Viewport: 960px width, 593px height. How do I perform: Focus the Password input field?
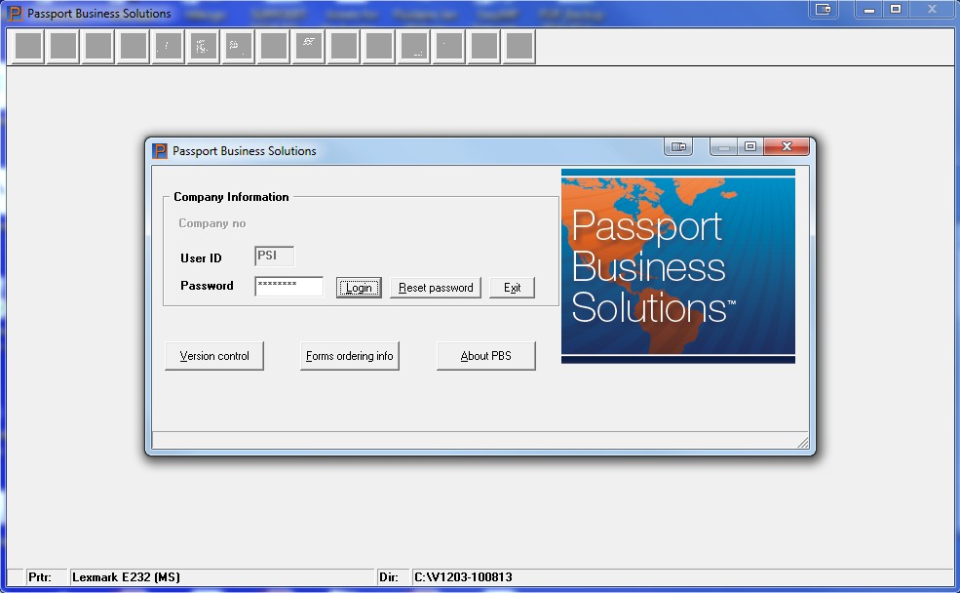289,286
